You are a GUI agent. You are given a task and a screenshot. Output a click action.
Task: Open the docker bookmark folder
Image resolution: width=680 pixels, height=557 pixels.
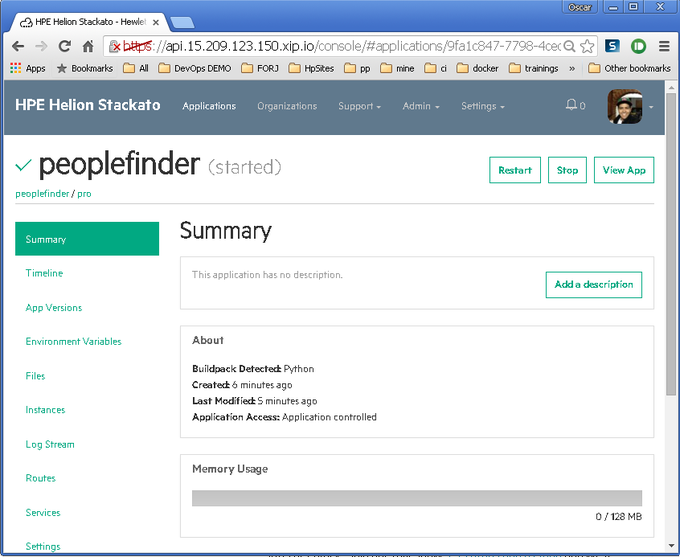click(477, 68)
